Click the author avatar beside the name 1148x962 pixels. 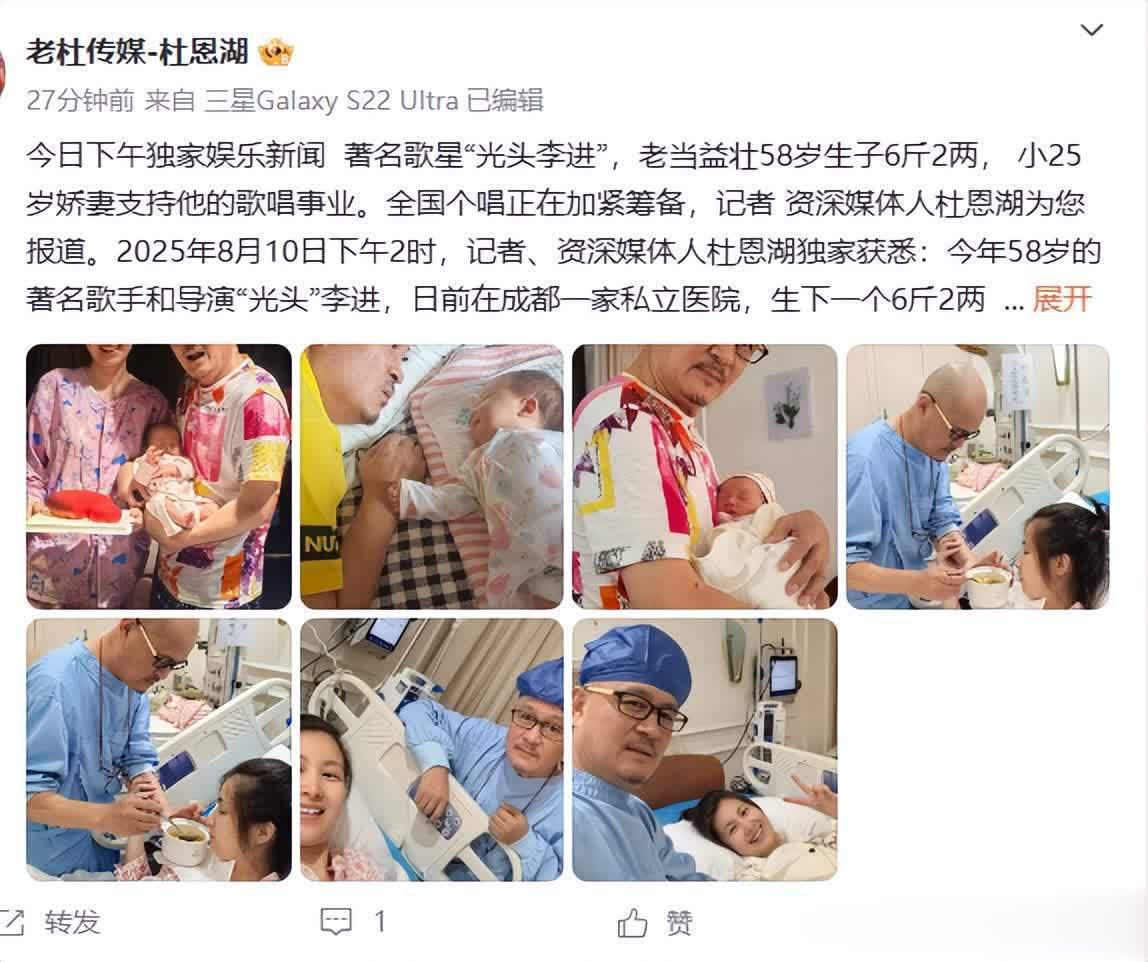[x=2, y=73]
